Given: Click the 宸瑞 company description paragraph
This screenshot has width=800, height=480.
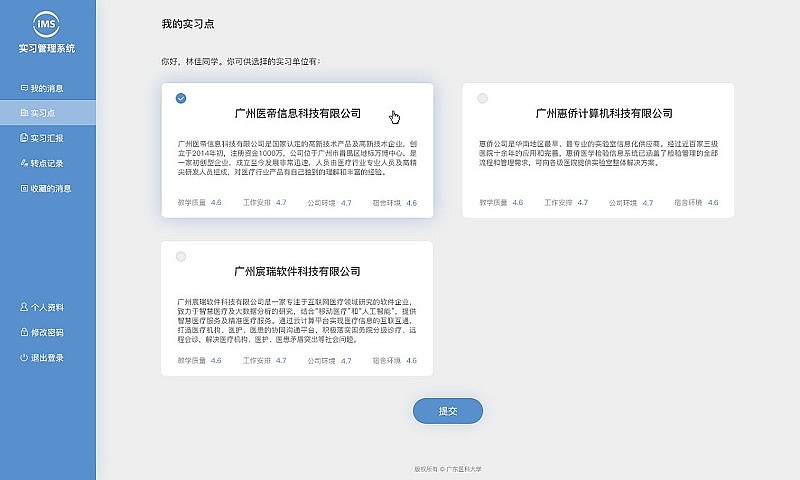Looking at the screenshot, I should point(297,321).
